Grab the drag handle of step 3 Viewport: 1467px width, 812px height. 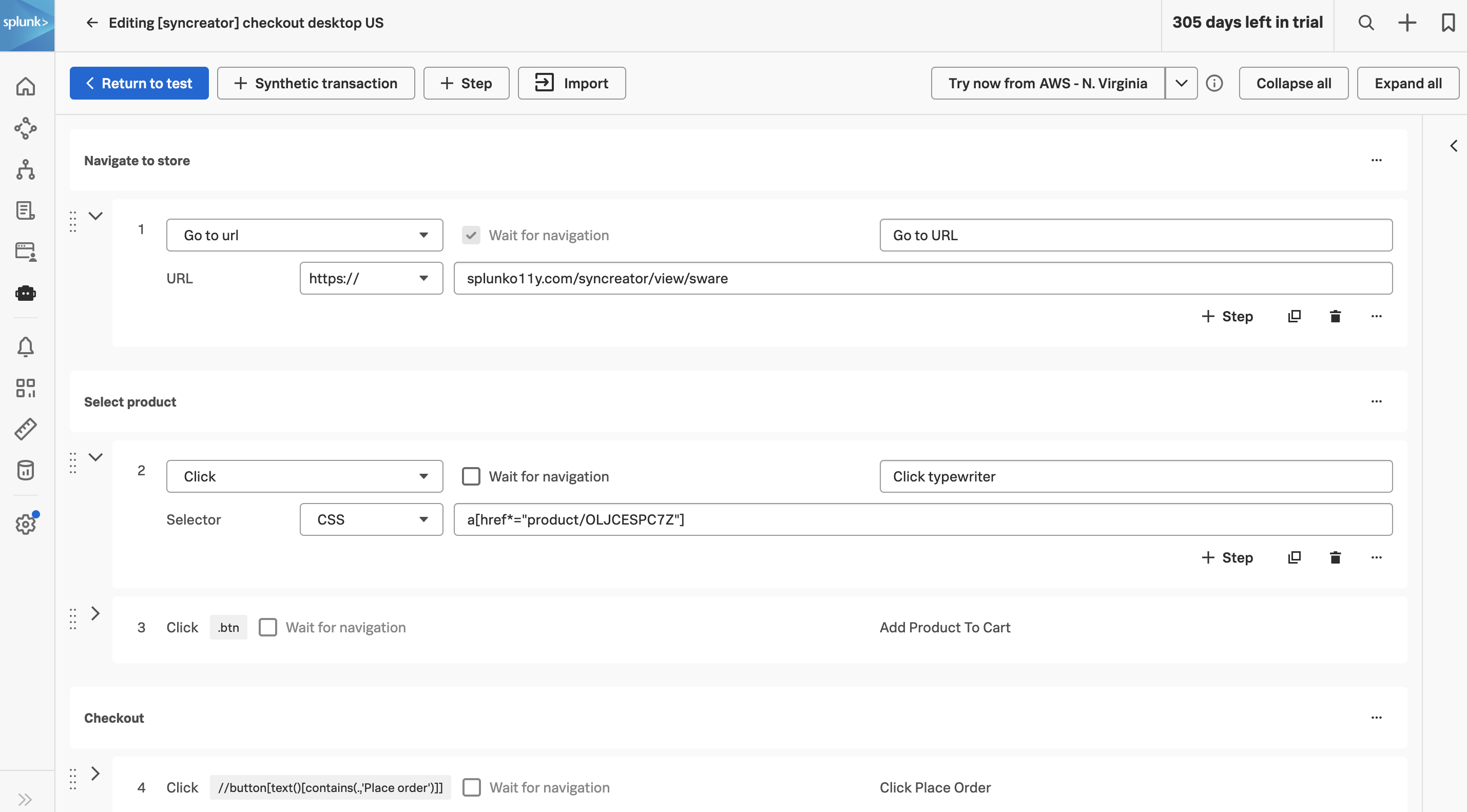[x=73, y=619]
